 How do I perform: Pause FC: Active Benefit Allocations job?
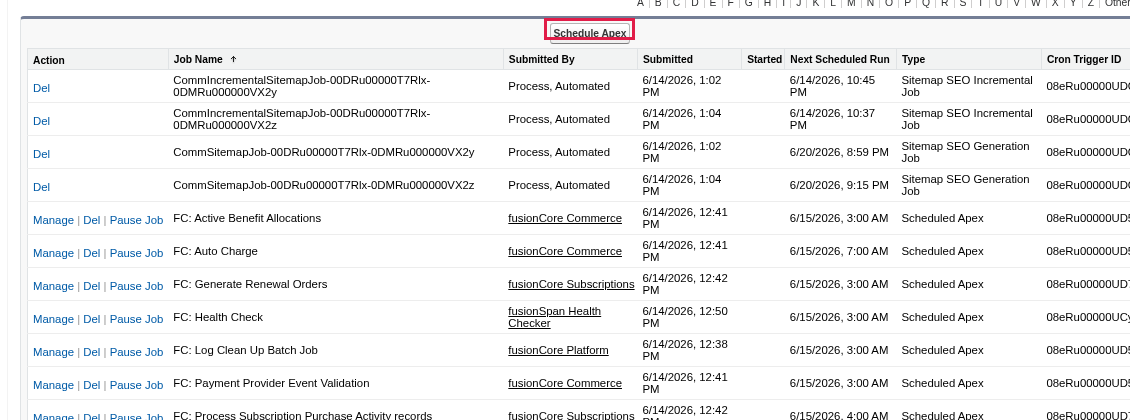tap(136, 220)
